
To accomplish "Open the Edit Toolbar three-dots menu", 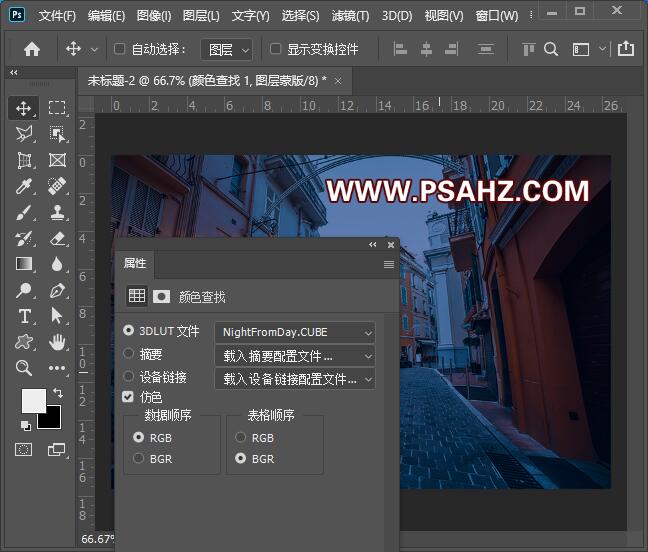I will 57,368.
